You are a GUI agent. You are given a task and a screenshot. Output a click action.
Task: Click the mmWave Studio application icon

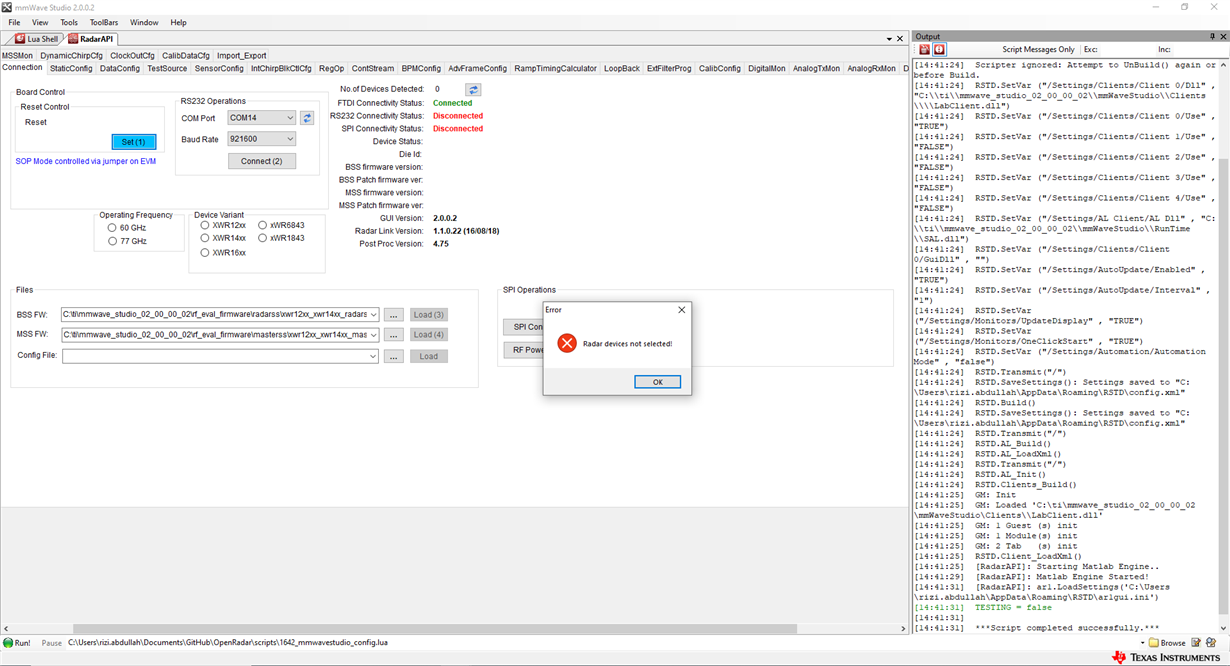pos(7,7)
